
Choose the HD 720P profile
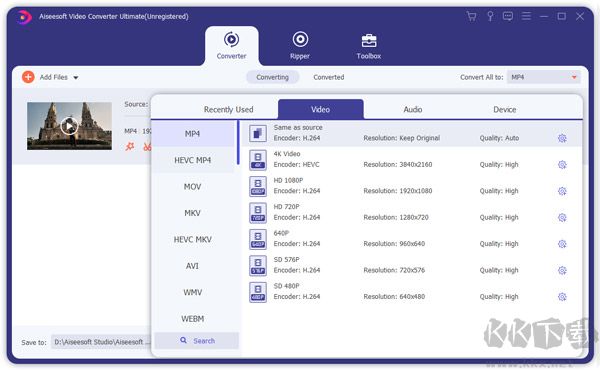click(411, 213)
